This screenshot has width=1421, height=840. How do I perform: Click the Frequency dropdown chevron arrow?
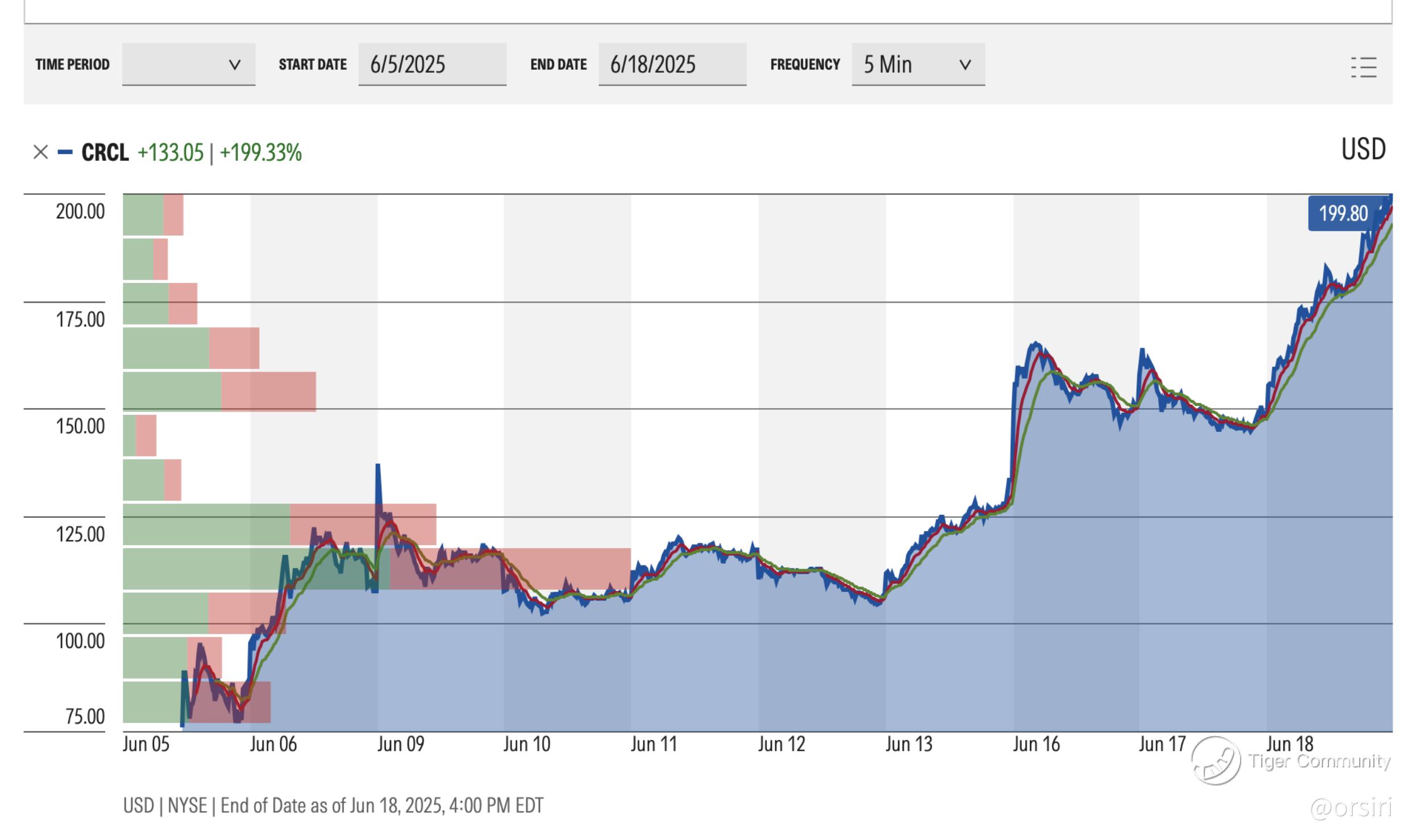[x=965, y=65]
